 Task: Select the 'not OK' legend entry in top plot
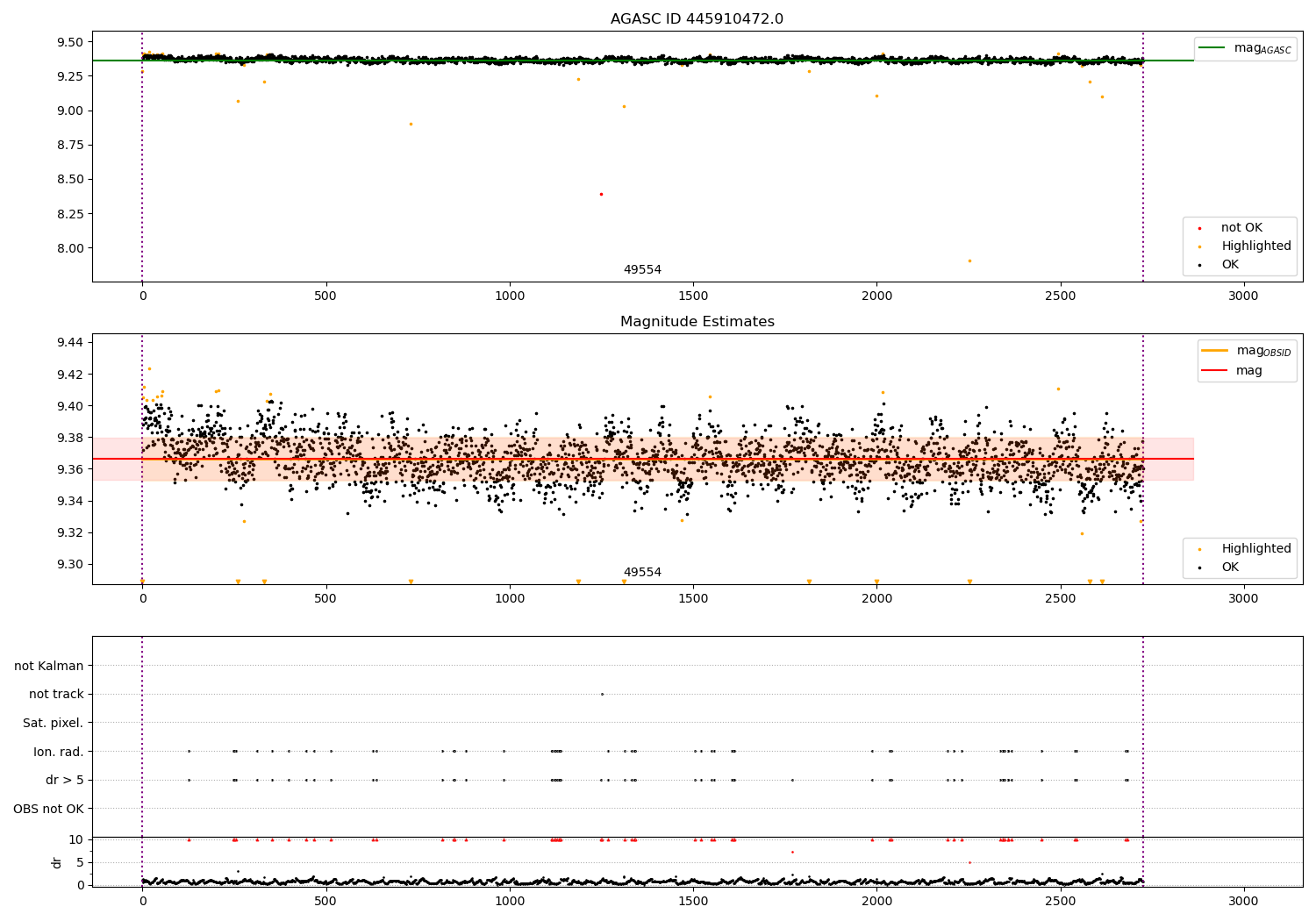pyautogui.click(x=1241, y=228)
